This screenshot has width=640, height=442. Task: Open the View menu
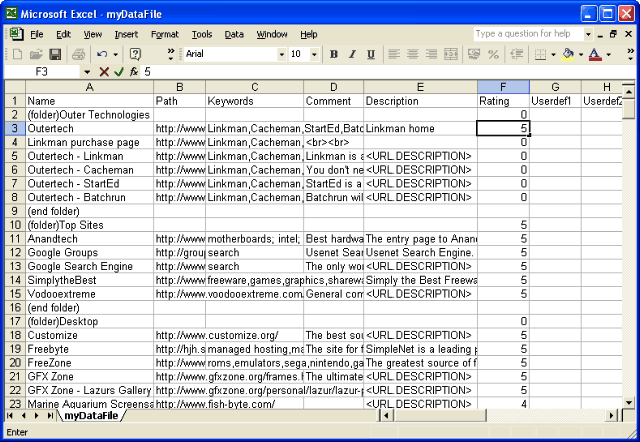click(93, 34)
